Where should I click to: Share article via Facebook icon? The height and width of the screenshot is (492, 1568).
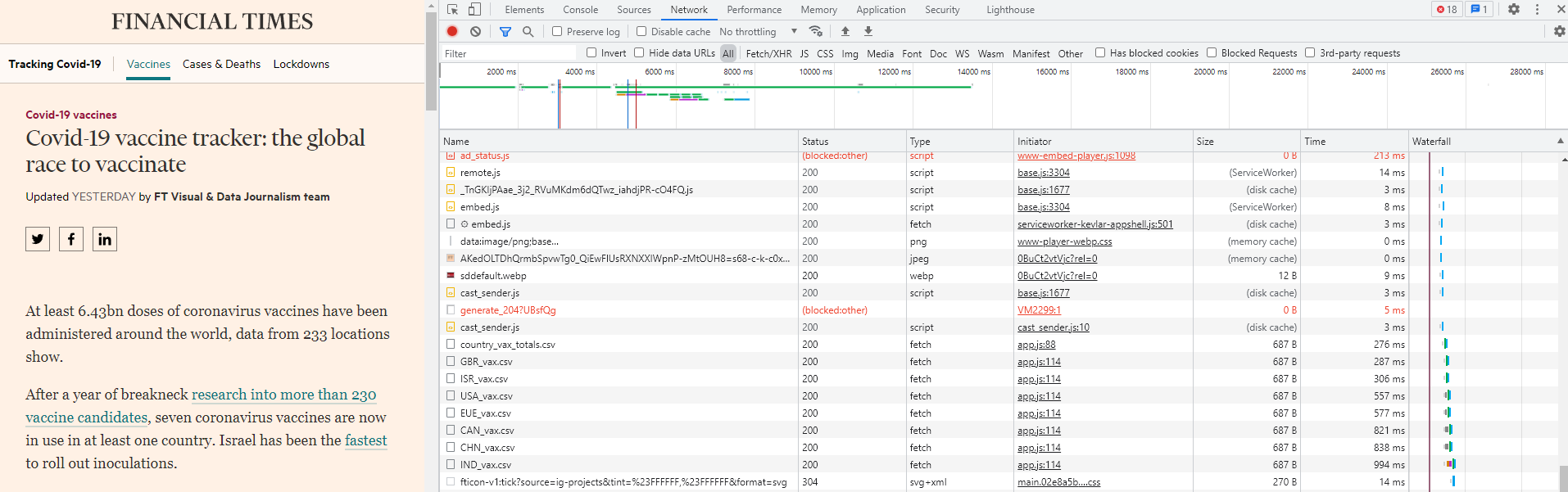(x=71, y=239)
